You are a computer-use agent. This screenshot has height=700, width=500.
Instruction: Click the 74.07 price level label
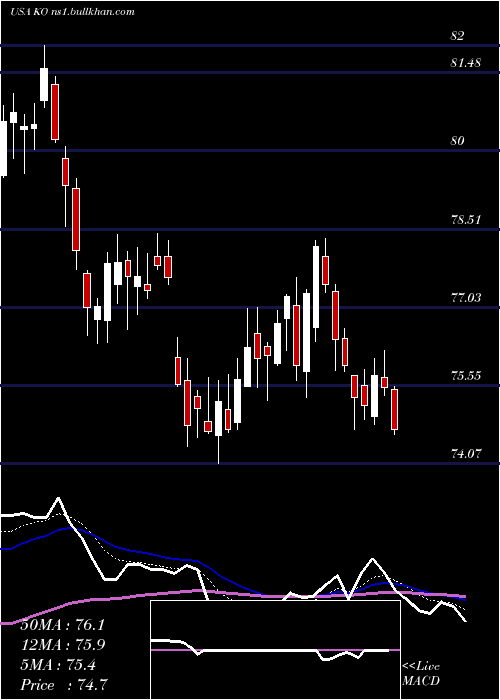pos(466,454)
